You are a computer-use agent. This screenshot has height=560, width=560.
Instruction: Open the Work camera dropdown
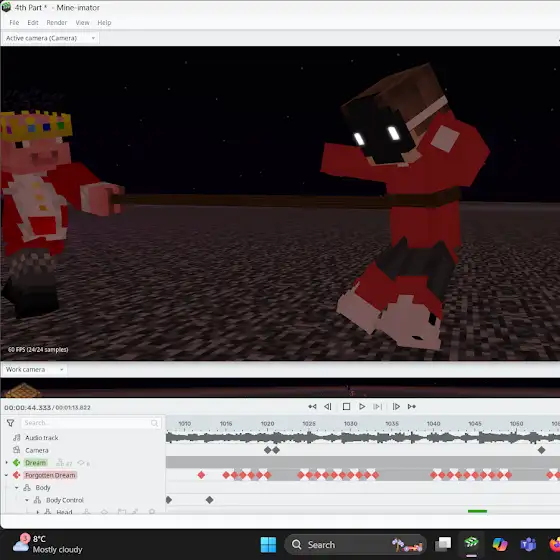tap(34, 369)
